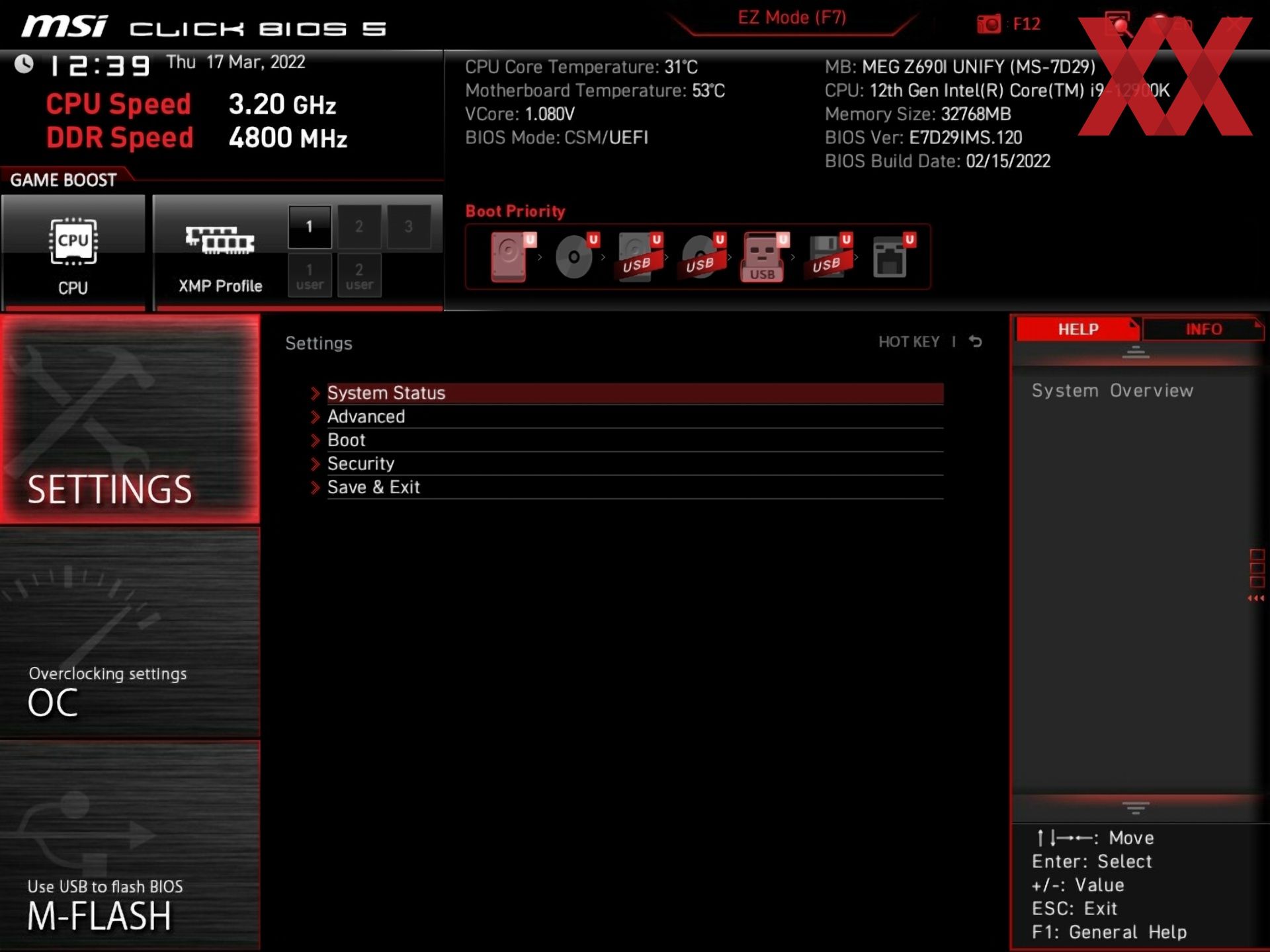1270x952 pixels.
Task: Expand the System Status arrow
Action: point(316,393)
